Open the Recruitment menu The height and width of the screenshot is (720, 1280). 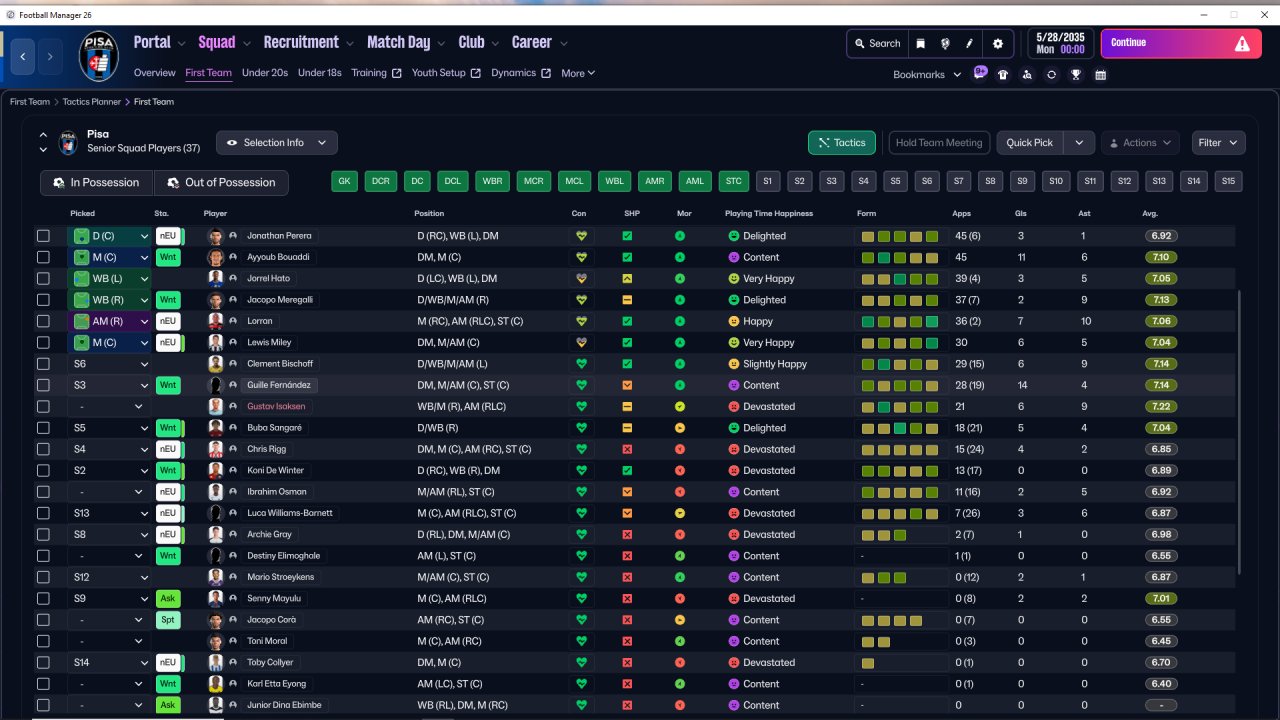click(301, 42)
